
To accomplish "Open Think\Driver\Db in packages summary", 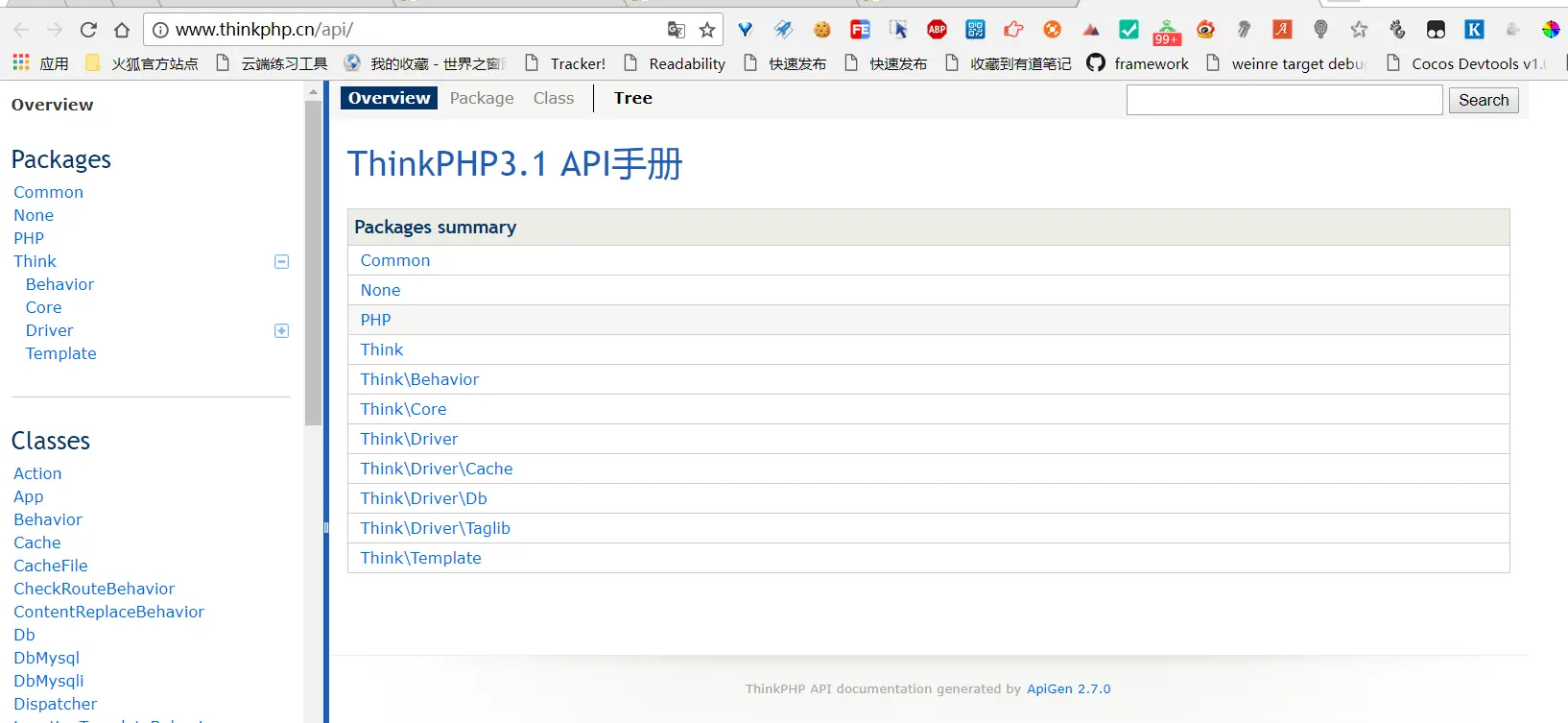I will click(423, 498).
